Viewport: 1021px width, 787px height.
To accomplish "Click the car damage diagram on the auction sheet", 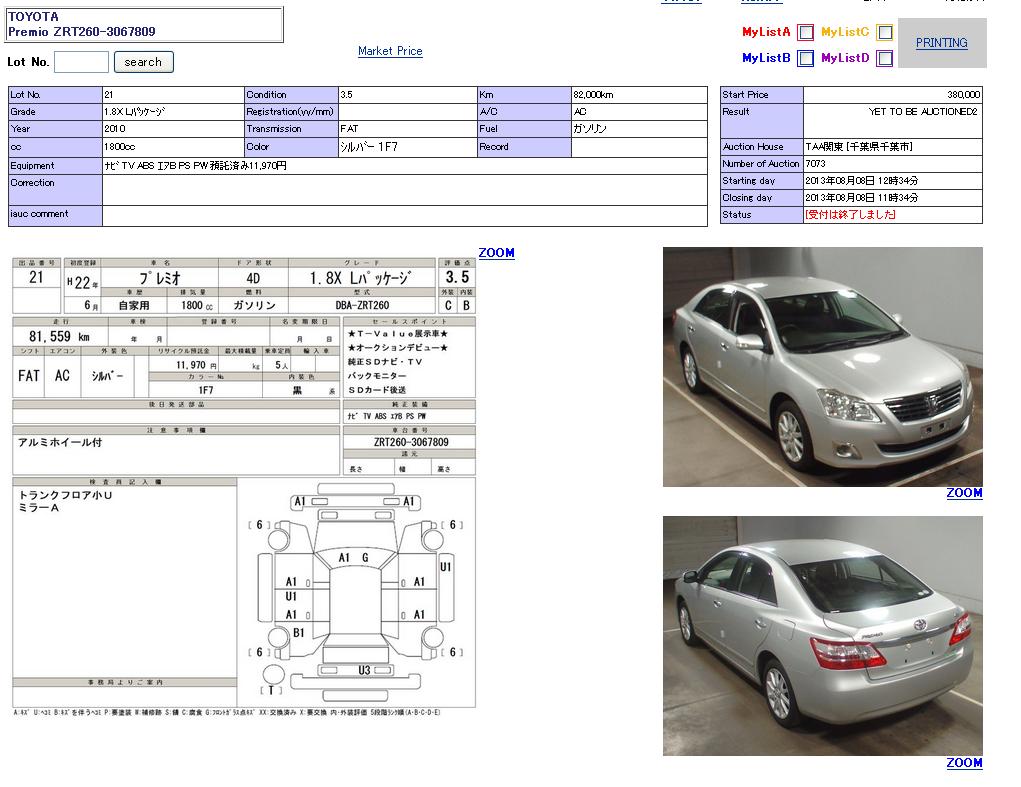I will tap(355, 590).
